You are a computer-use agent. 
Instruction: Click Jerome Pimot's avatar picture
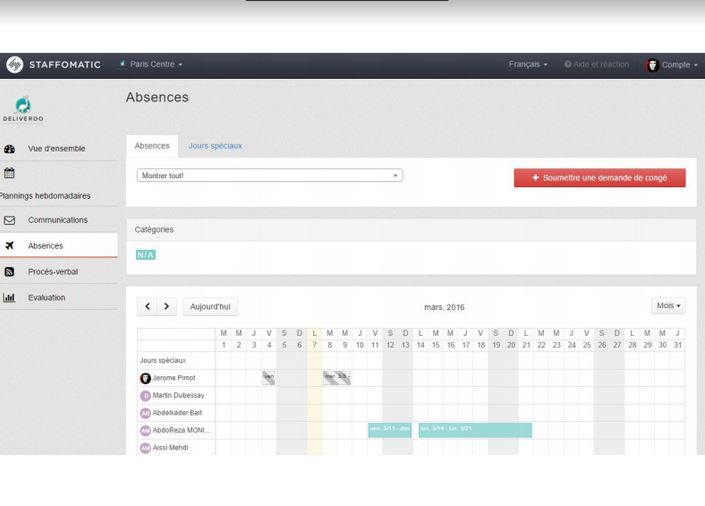point(145,378)
